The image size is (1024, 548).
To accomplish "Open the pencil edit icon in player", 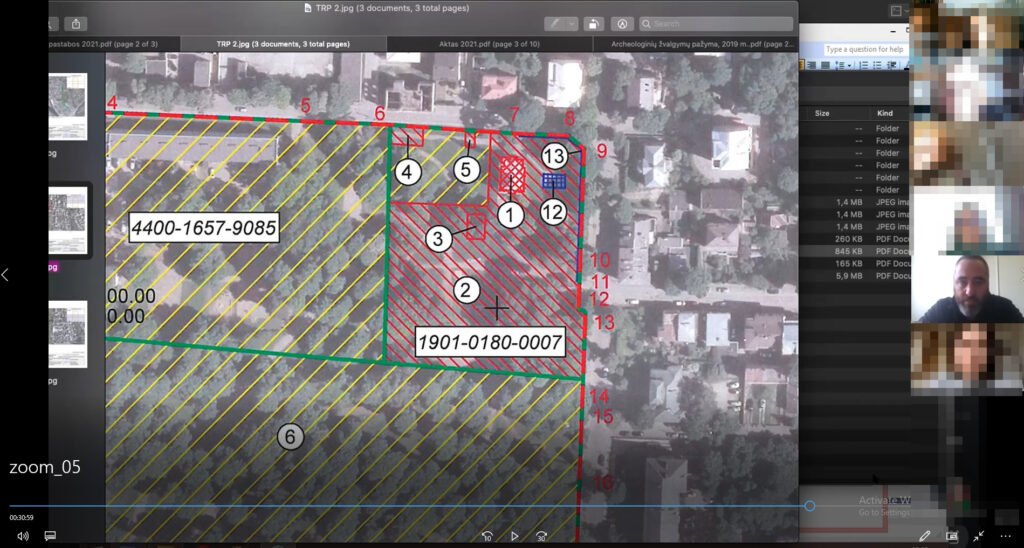I will click(x=924, y=536).
